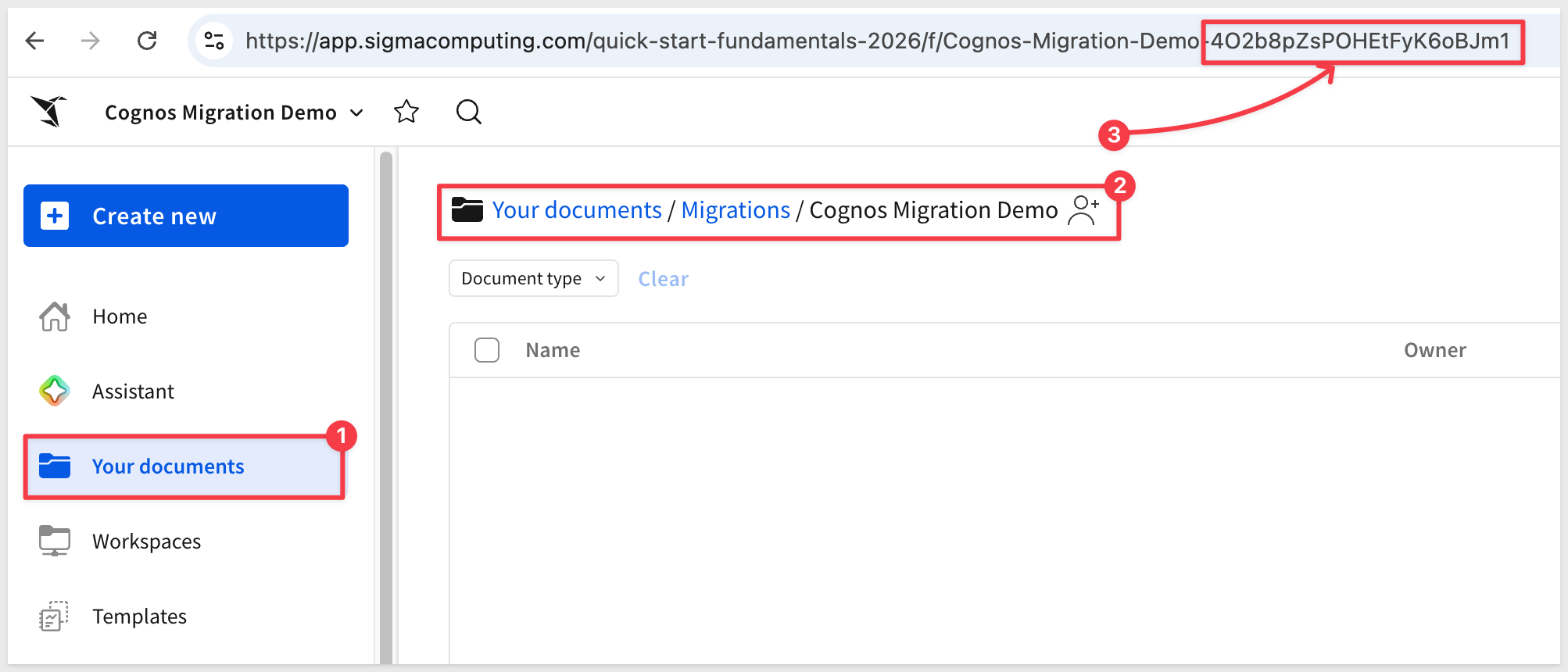Click the sidebar vertical scrollbar
The height and width of the screenshot is (672, 1568).
point(385,406)
